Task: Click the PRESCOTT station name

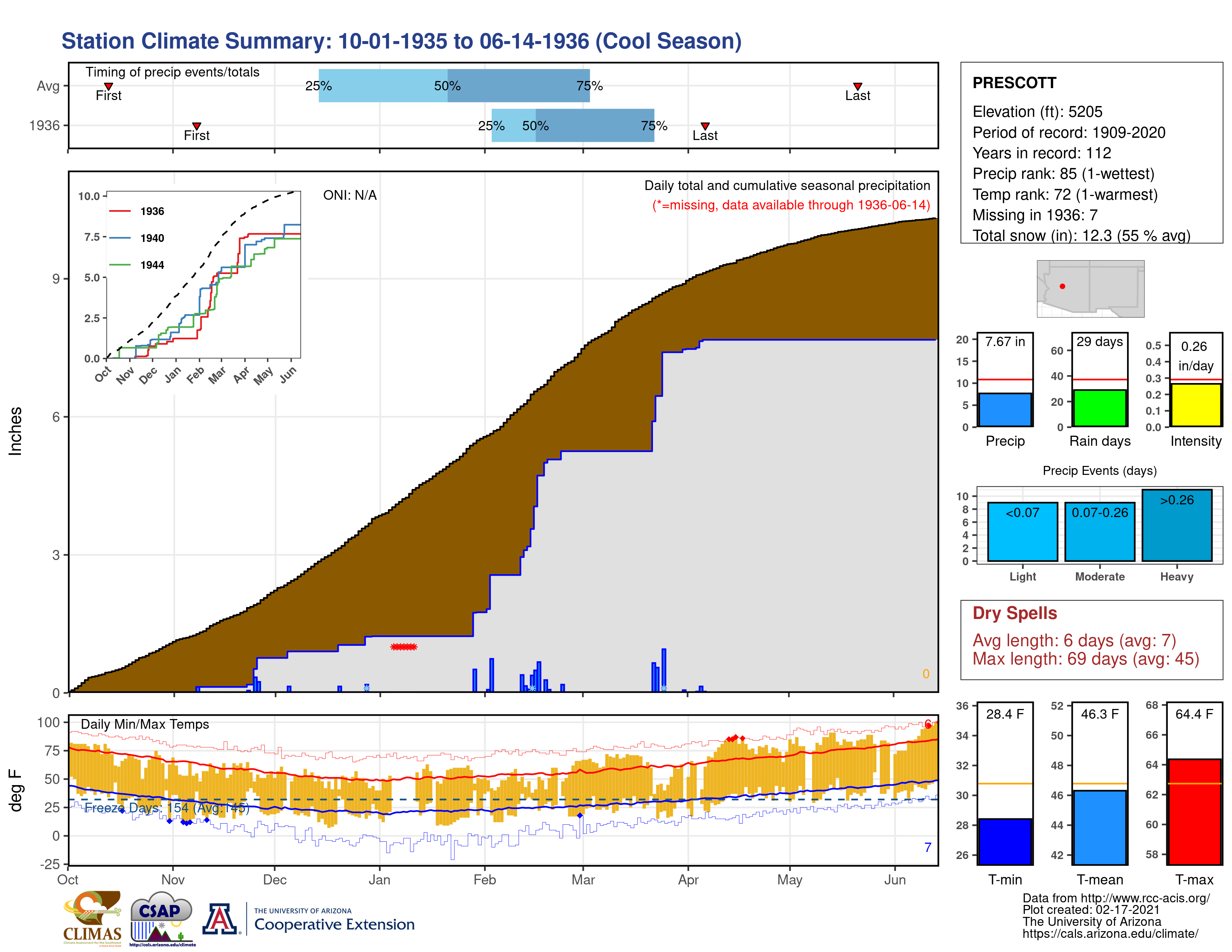Action: [1014, 83]
